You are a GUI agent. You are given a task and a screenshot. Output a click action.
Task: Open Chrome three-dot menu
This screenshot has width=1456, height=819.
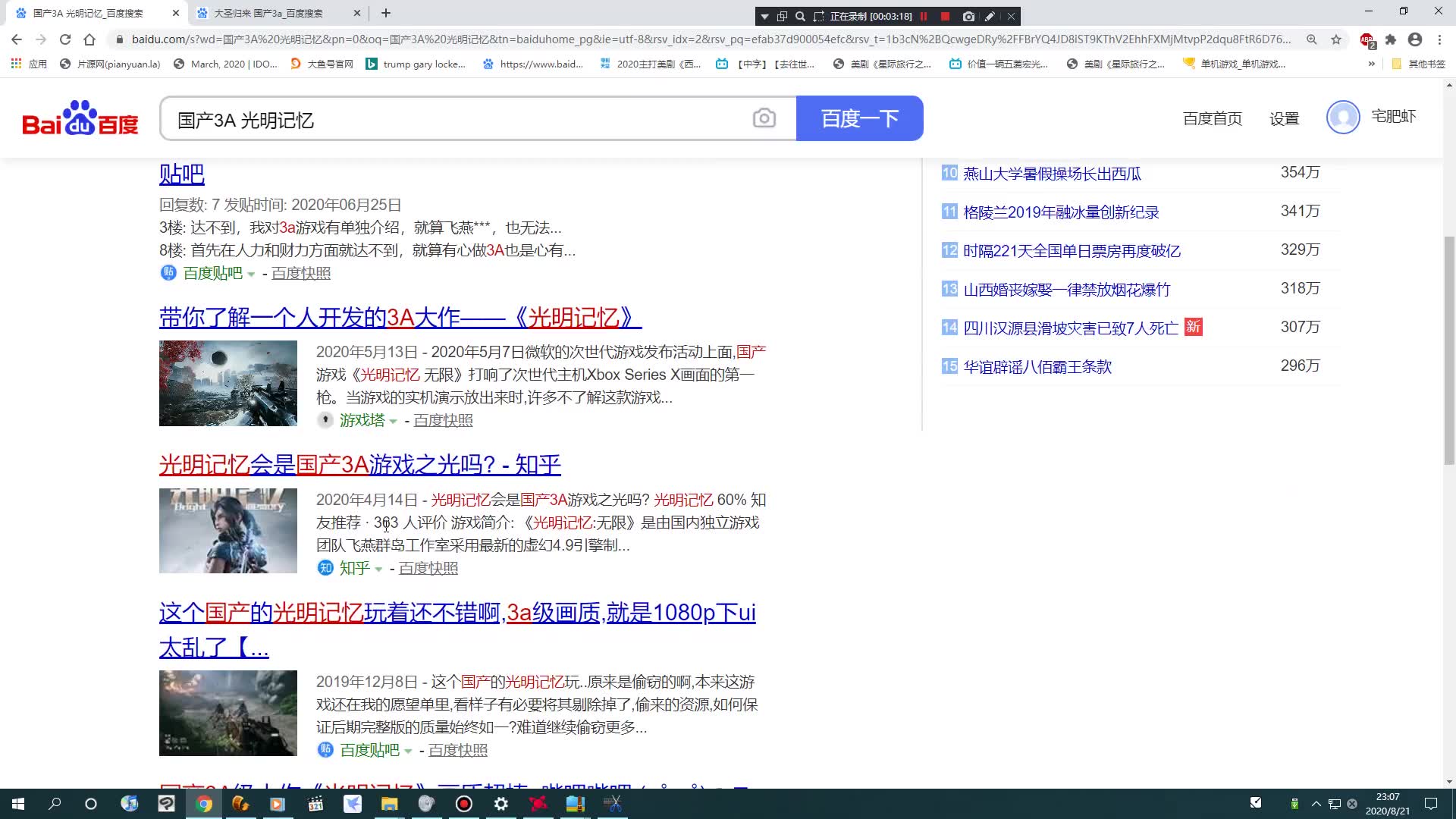1439,39
